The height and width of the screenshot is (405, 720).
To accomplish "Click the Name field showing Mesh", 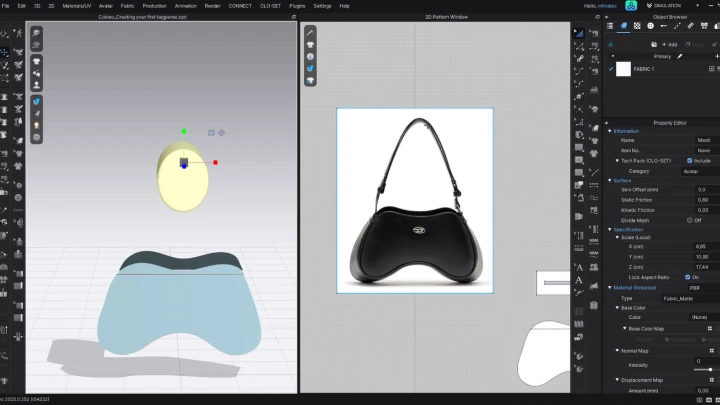I will coord(707,141).
